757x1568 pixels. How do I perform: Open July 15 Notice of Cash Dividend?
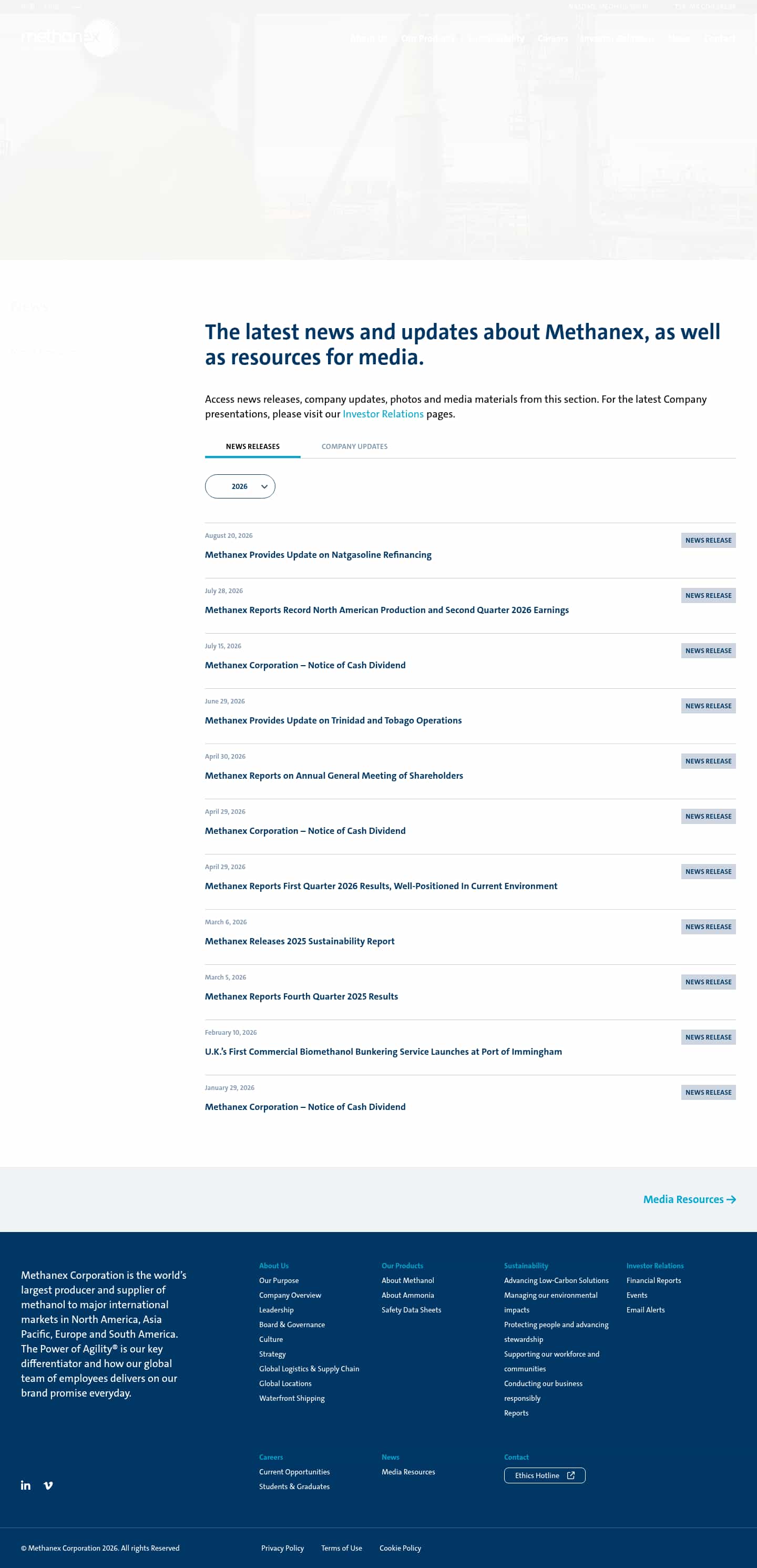(305, 665)
